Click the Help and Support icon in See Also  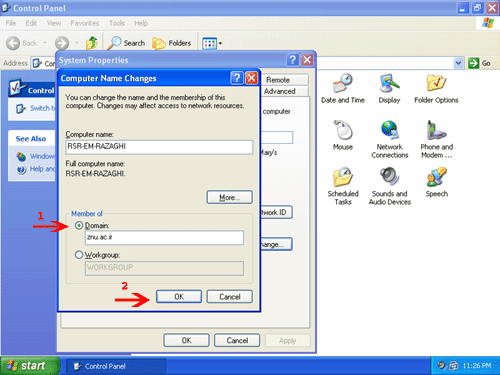coord(21,169)
